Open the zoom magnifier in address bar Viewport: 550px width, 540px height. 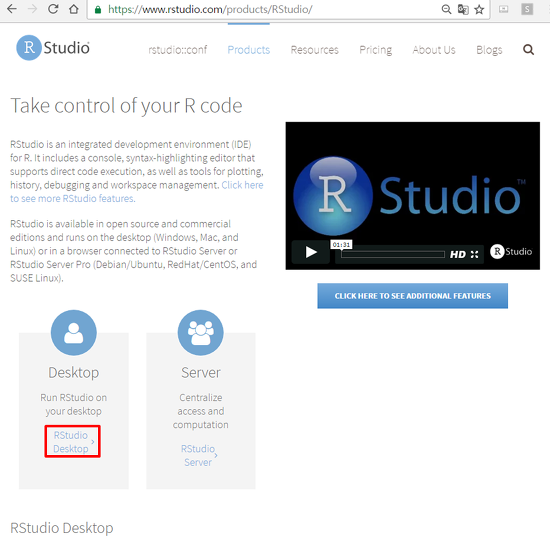(446, 9)
